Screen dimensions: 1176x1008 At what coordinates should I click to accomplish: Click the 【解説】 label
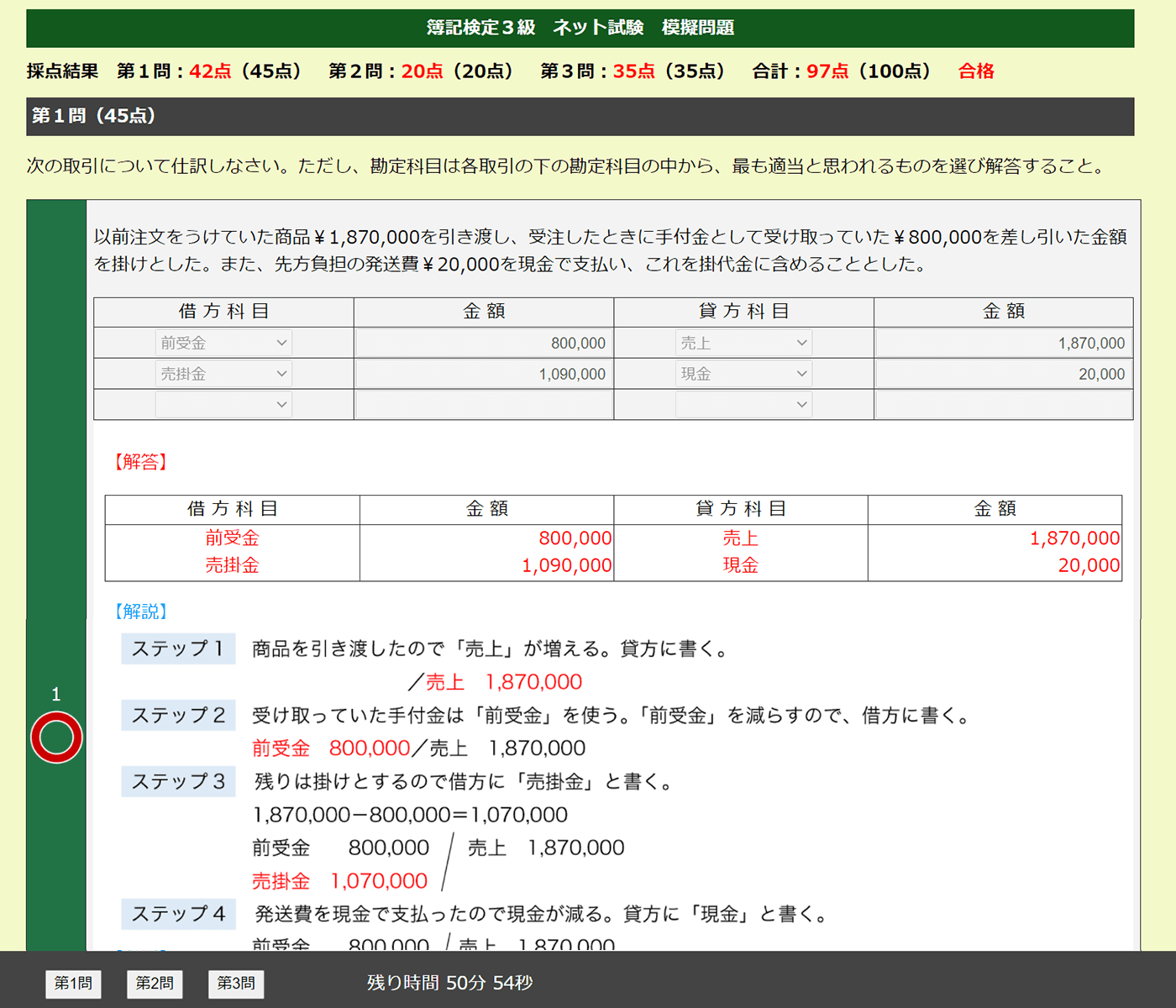tap(139, 612)
